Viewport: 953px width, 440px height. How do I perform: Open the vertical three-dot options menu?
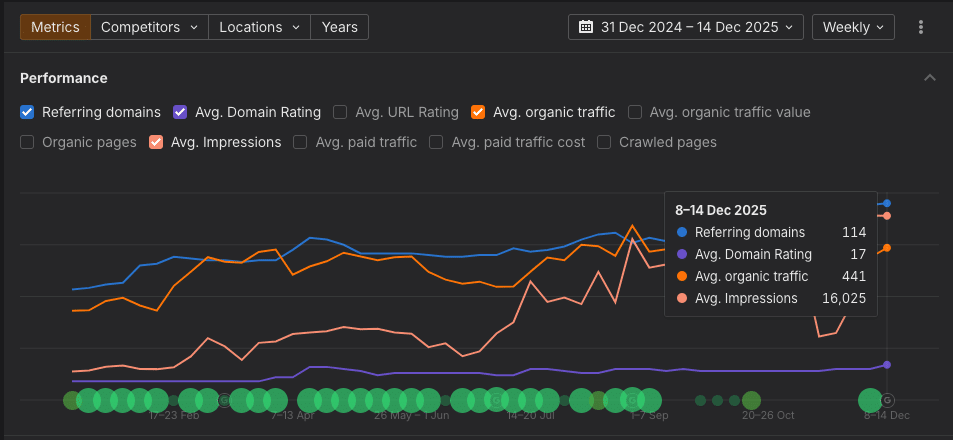click(921, 27)
